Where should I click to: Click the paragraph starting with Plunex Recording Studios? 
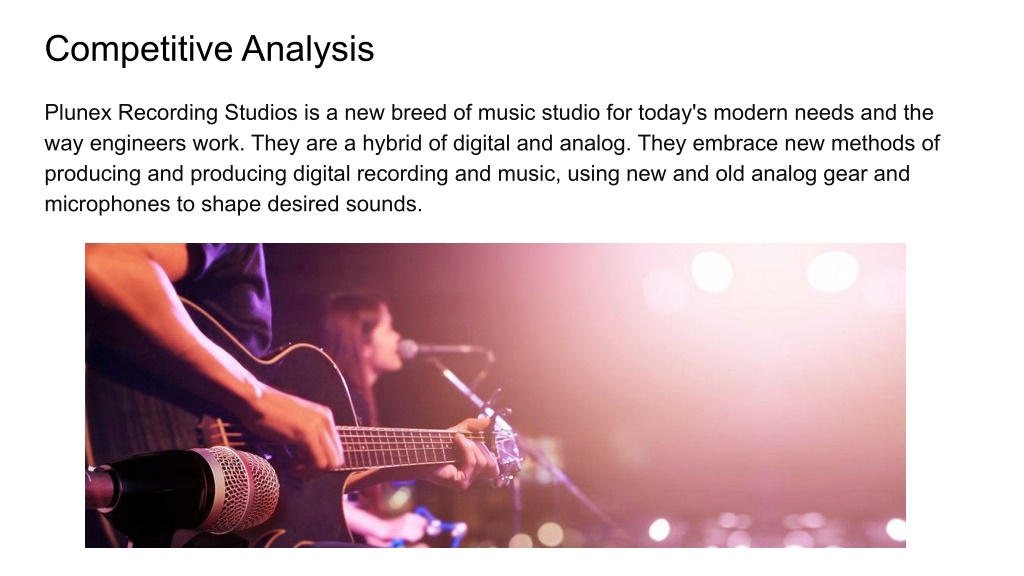[x=492, y=158]
